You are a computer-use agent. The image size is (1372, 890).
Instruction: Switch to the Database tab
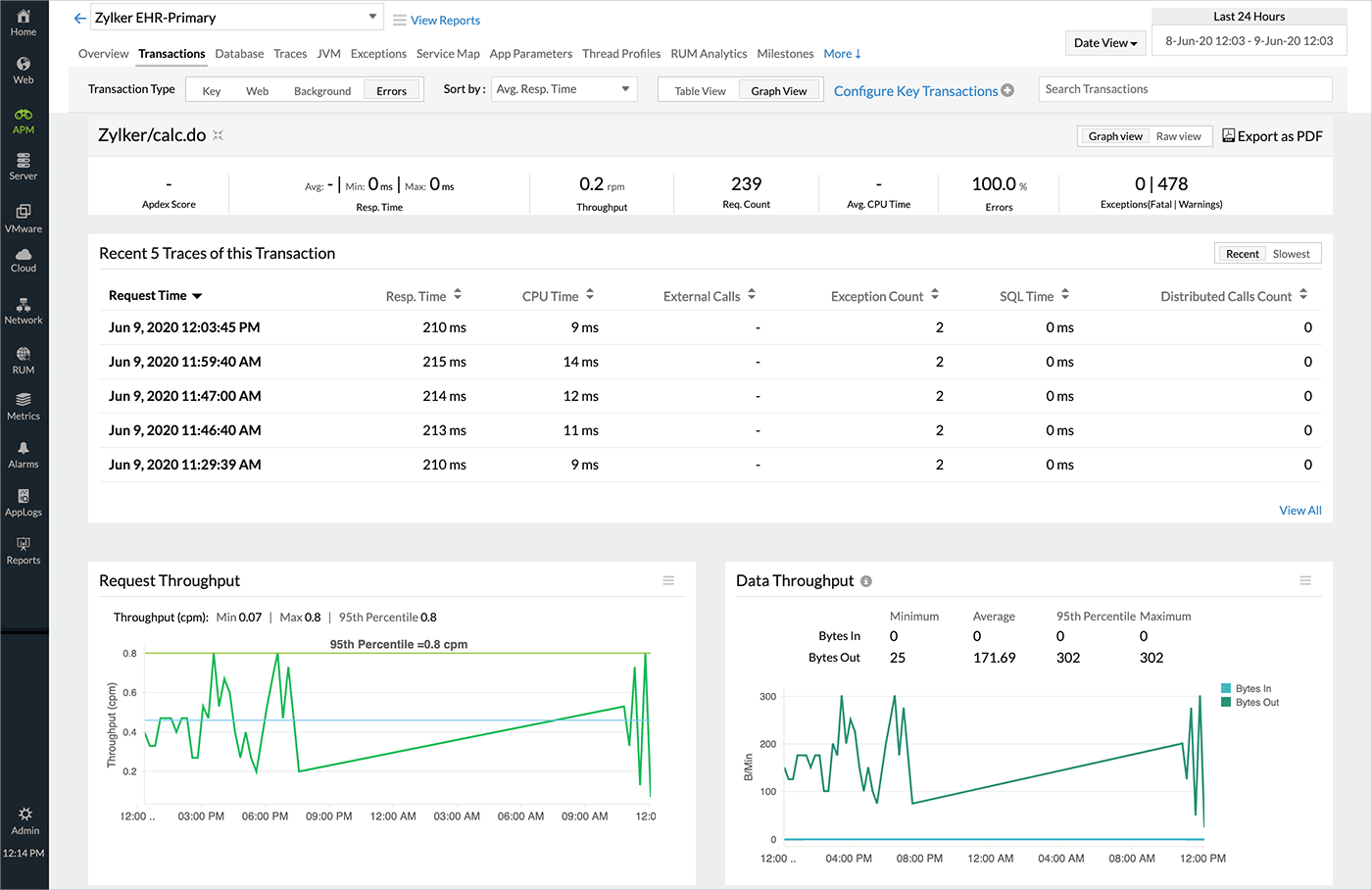pos(239,54)
